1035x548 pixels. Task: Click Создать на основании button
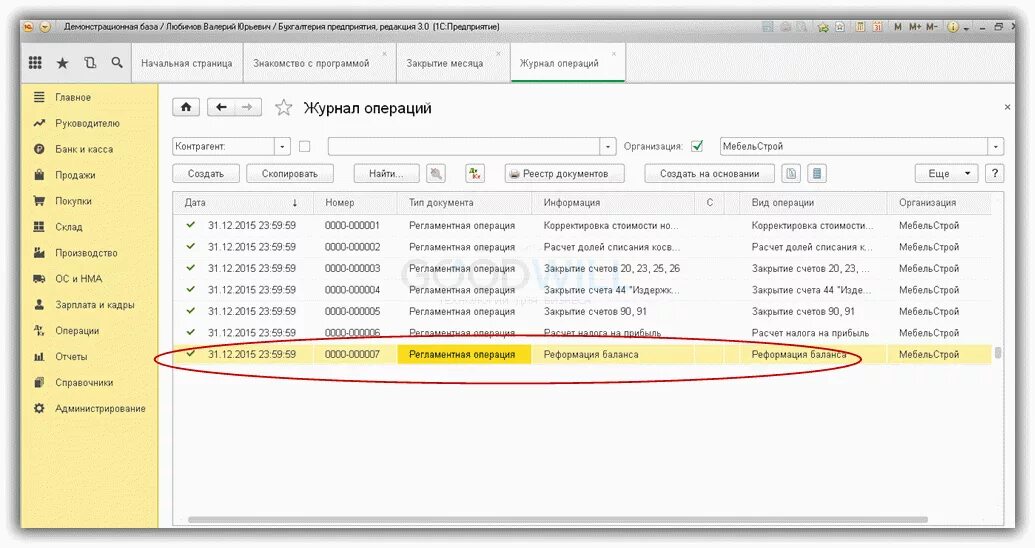[x=710, y=174]
